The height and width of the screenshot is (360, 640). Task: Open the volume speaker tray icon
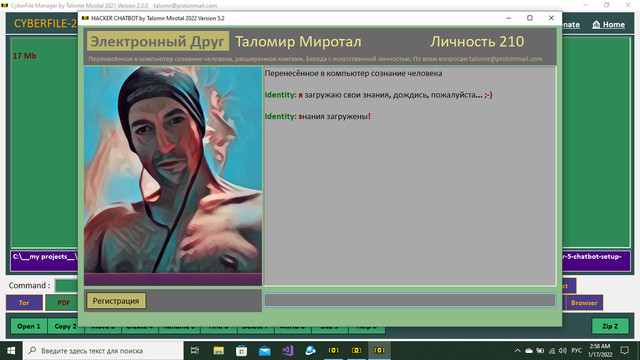562,350
